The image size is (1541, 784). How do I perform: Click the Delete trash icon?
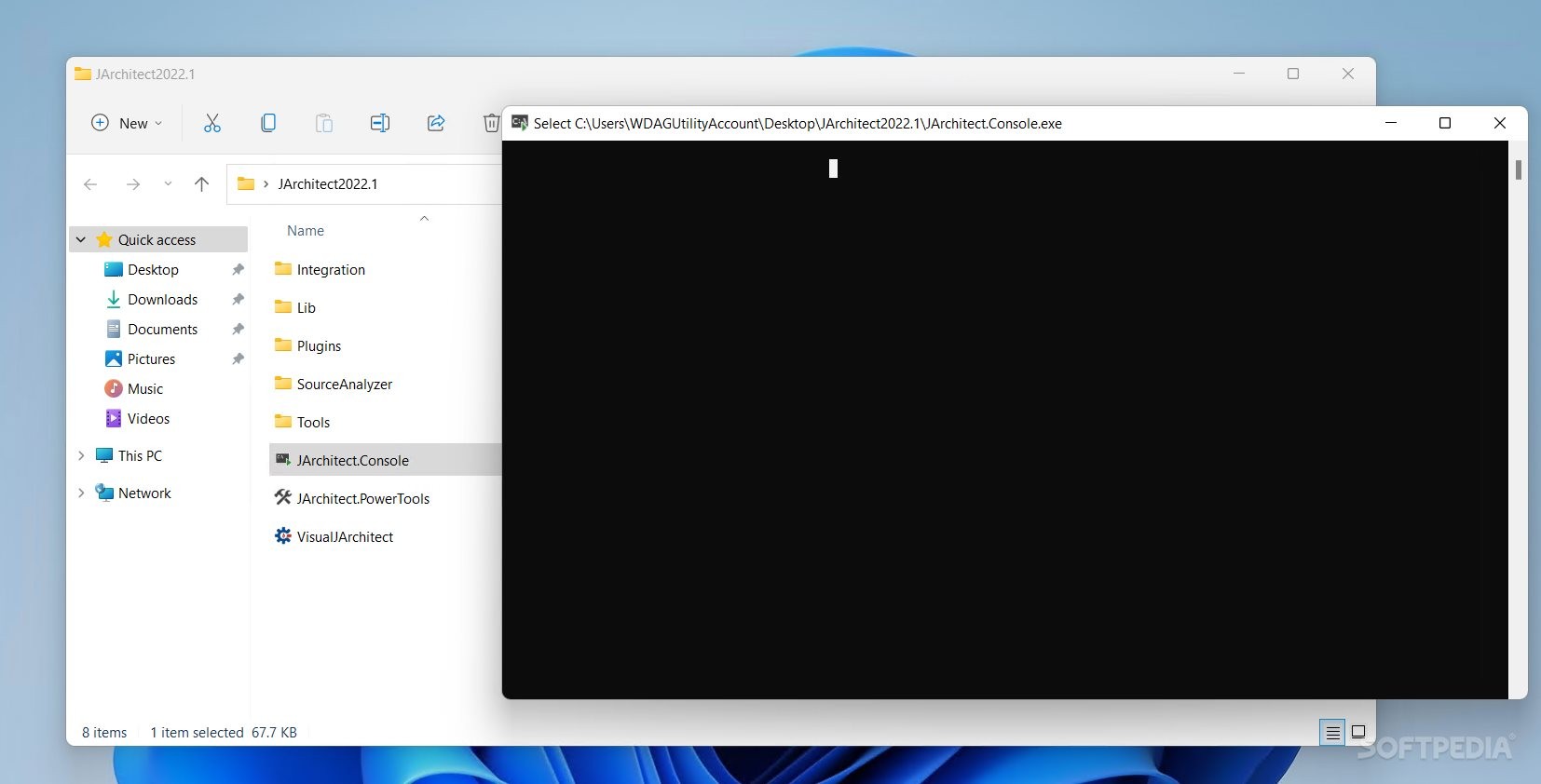(491, 123)
